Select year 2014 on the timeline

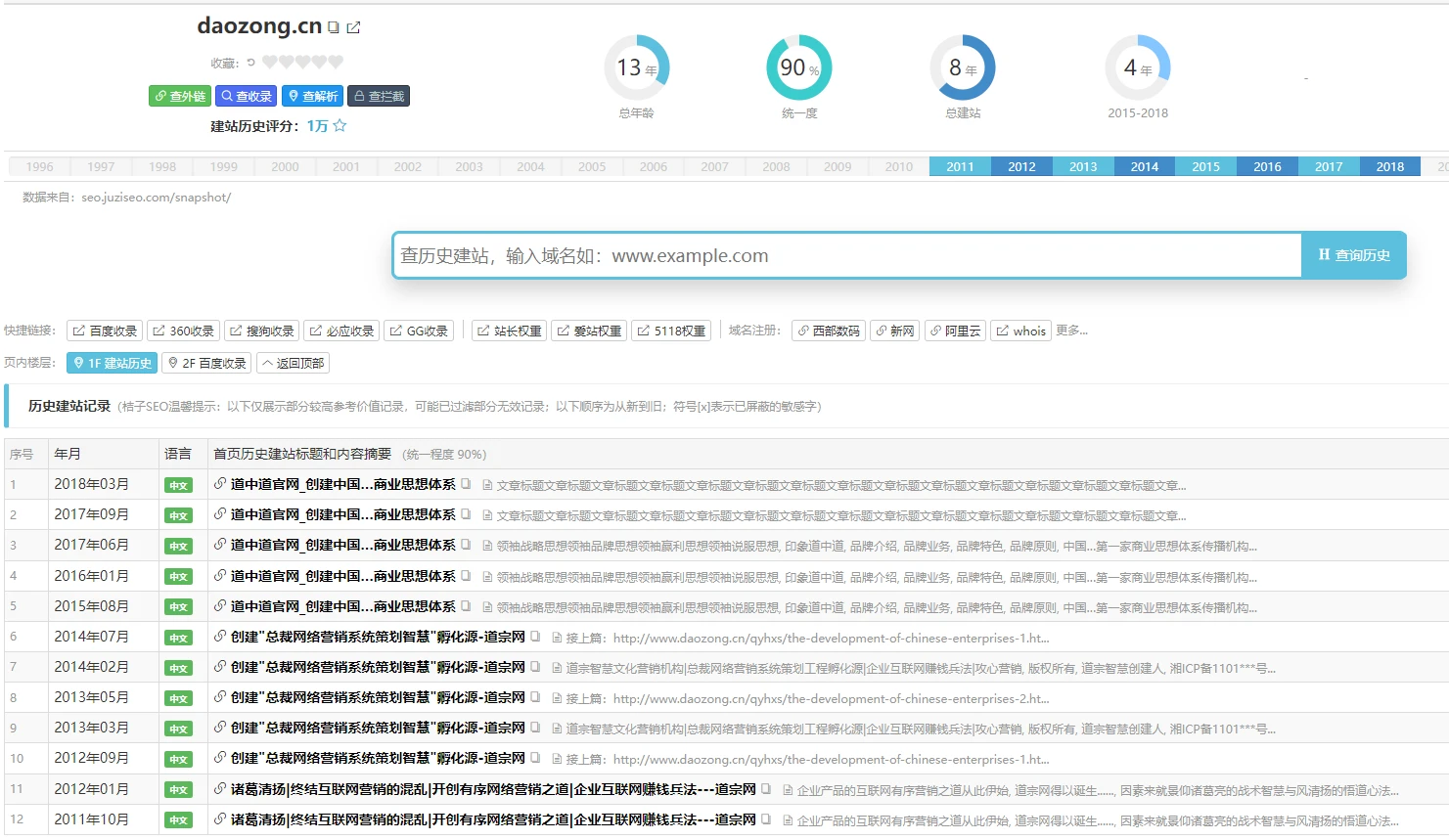coord(1144,166)
